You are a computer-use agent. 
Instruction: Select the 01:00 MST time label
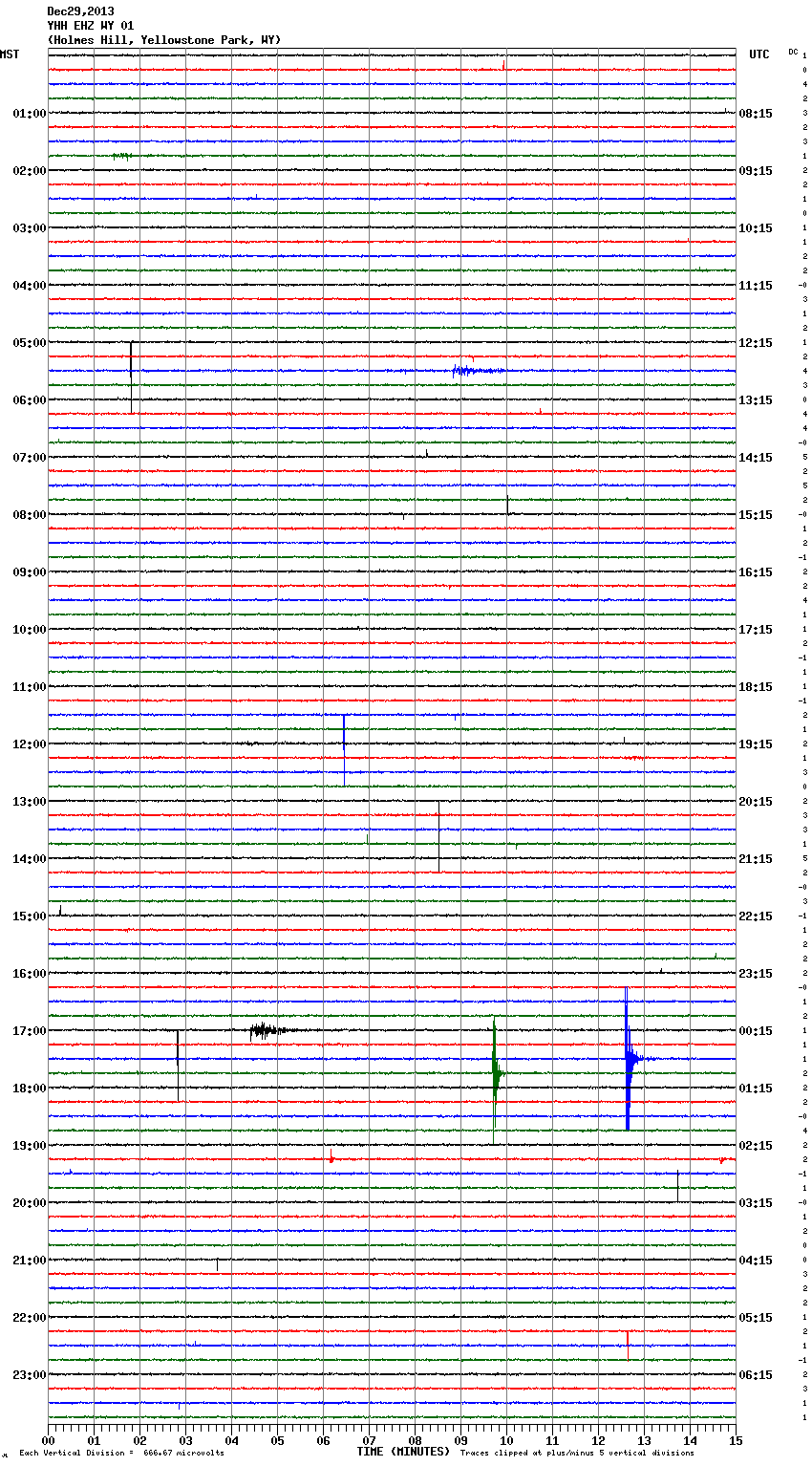click(30, 114)
